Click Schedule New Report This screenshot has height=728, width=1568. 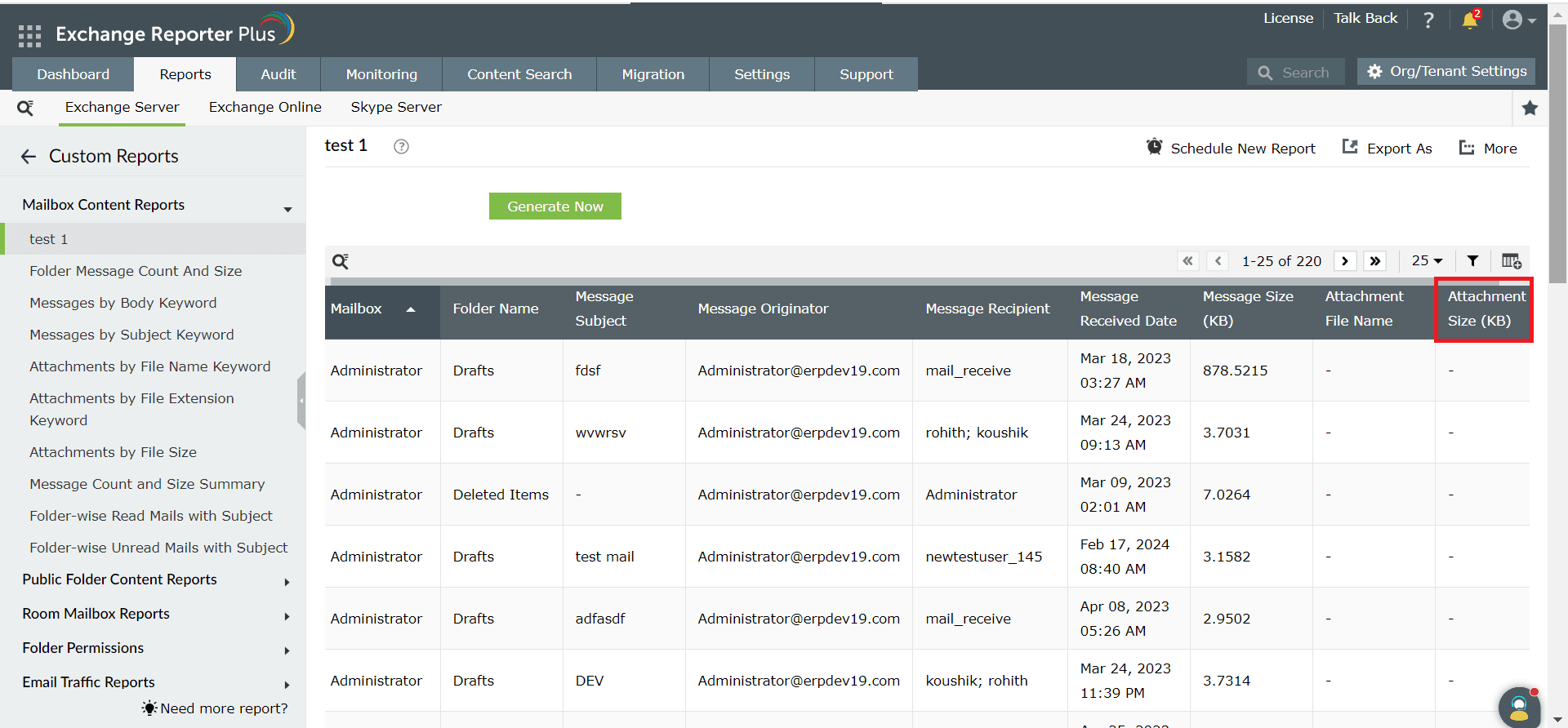click(1231, 148)
